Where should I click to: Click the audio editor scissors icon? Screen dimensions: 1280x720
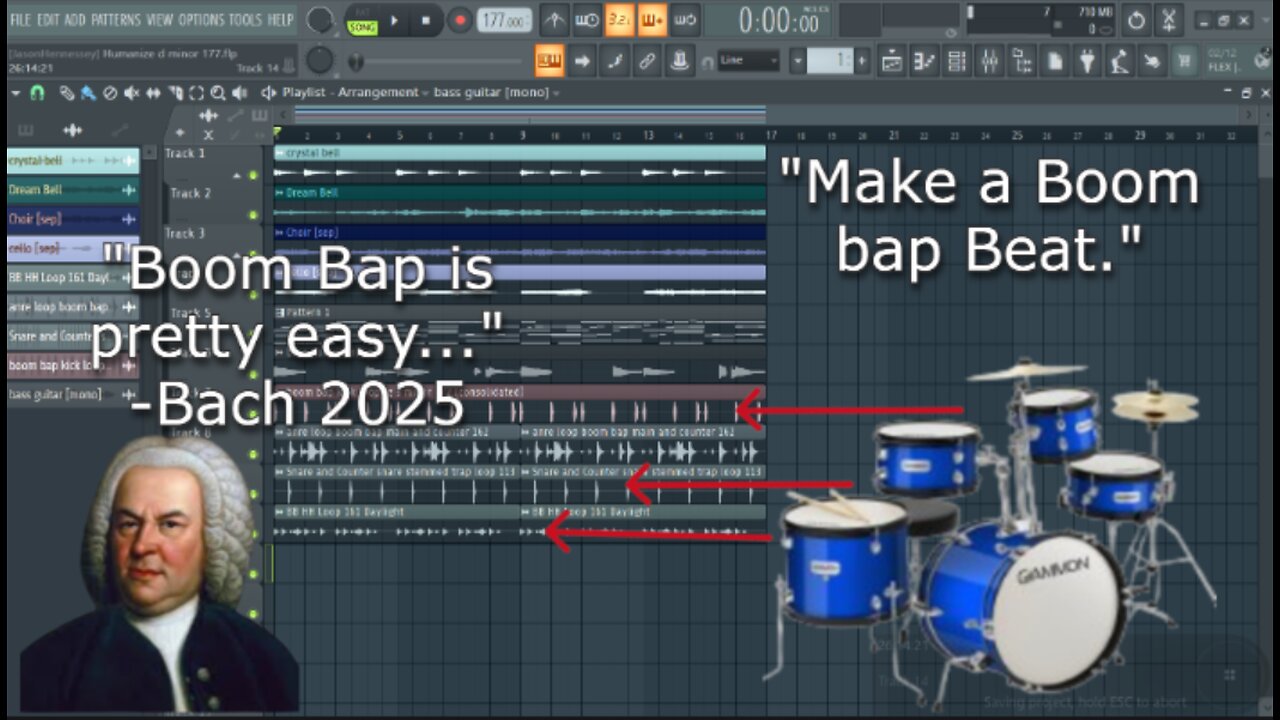click(1169, 20)
